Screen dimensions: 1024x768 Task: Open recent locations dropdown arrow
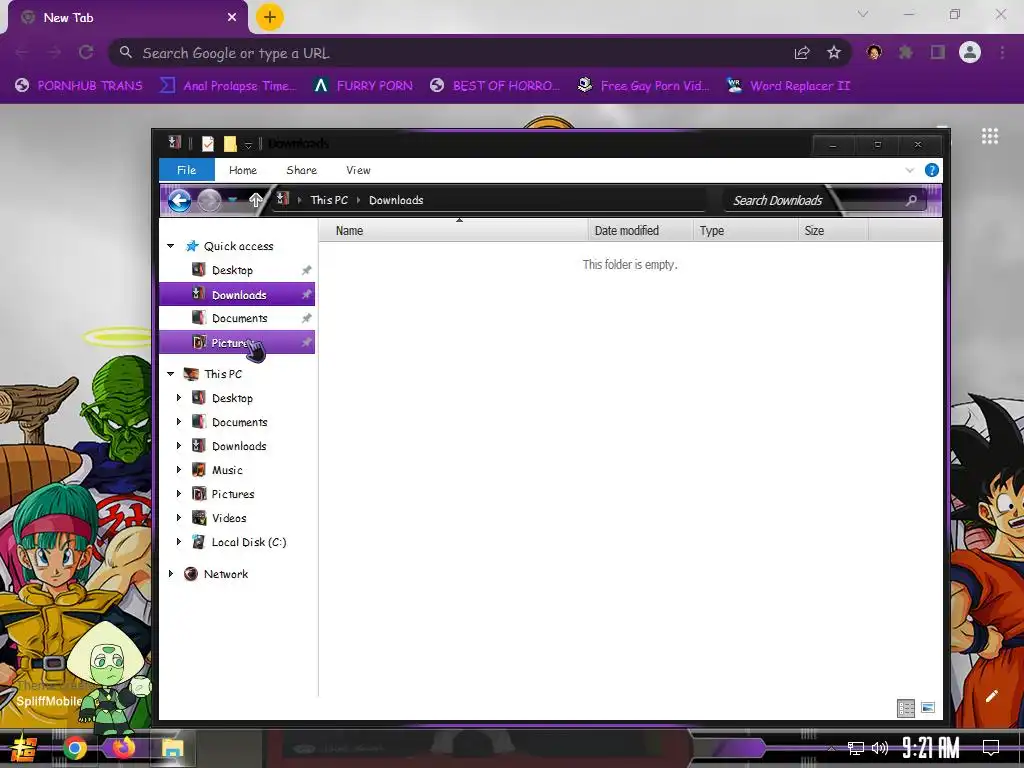(x=232, y=200)
